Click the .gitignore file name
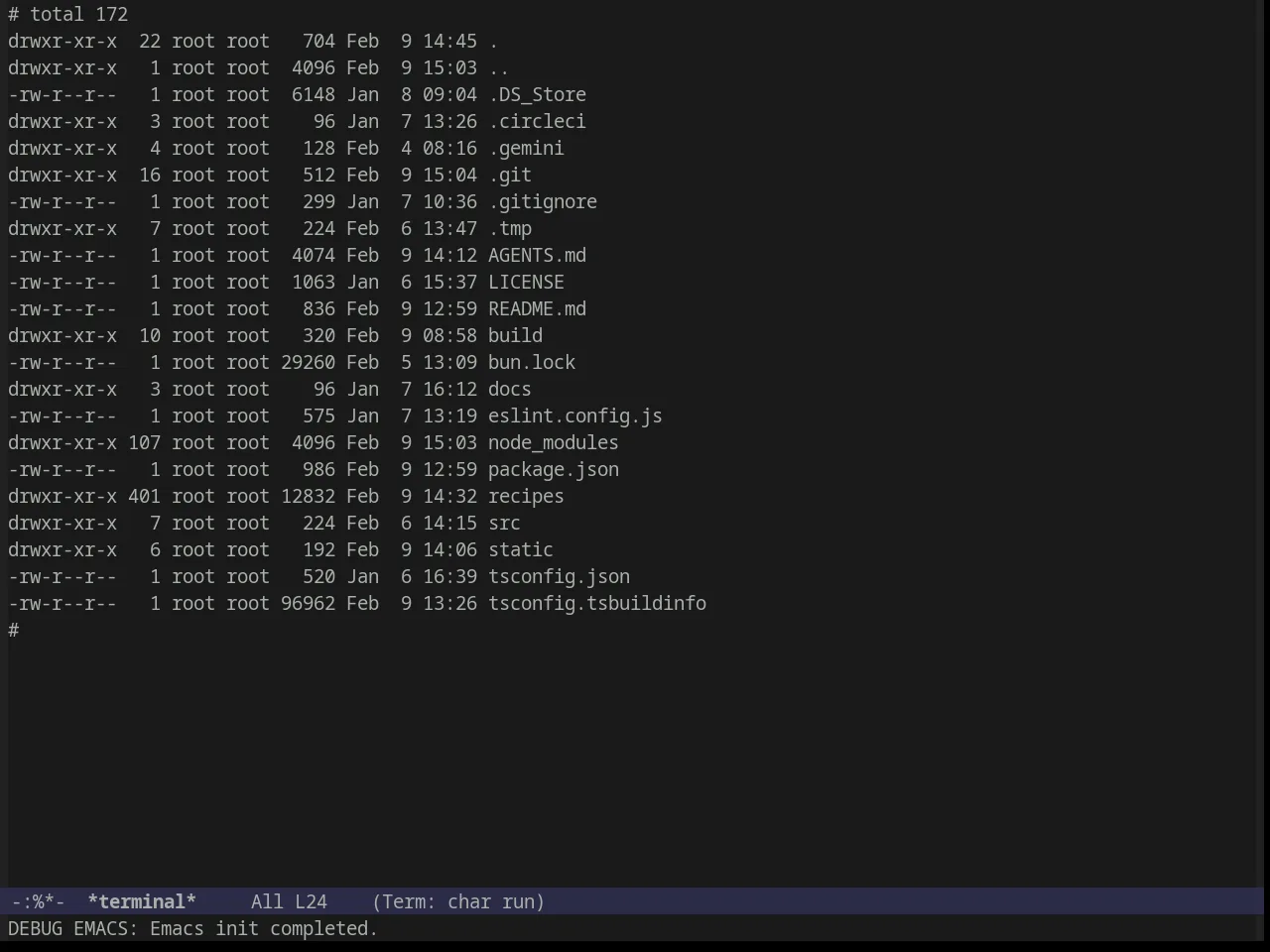Screen dimensions: 1270x952 pos(543,202)
